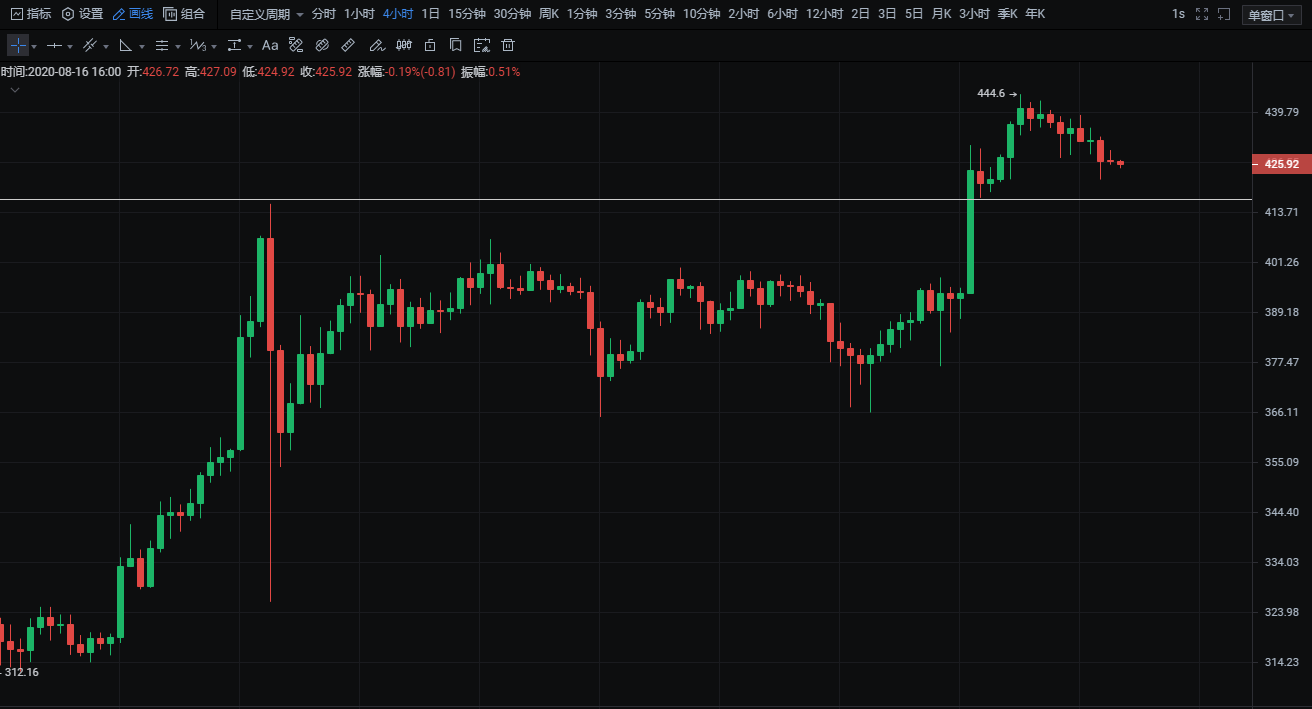Open 设置 settings
Screen dimensions: 1312x709
pos(82,14)
